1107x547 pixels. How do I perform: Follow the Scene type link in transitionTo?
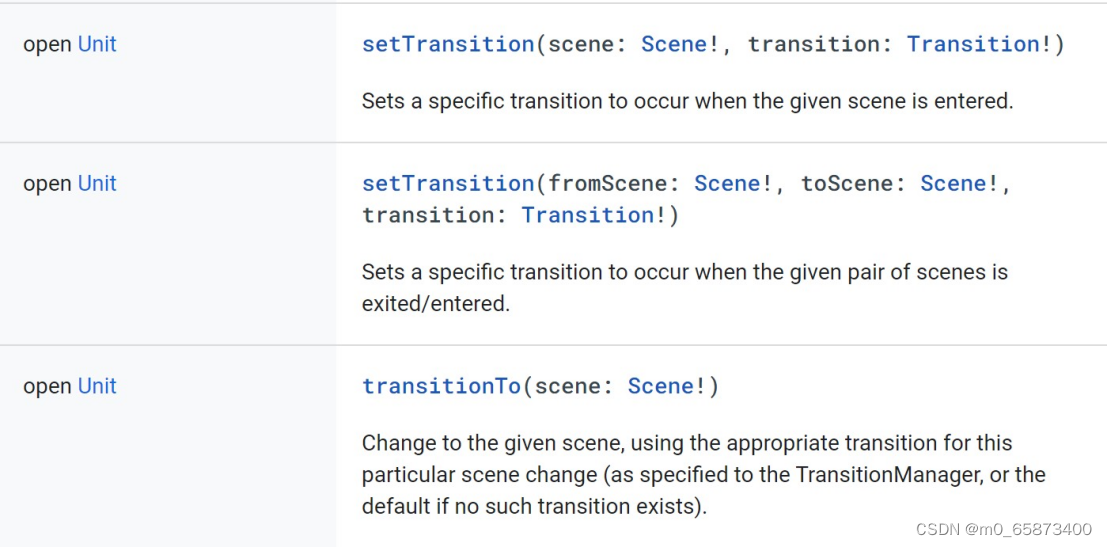click(x=661, y=386)
